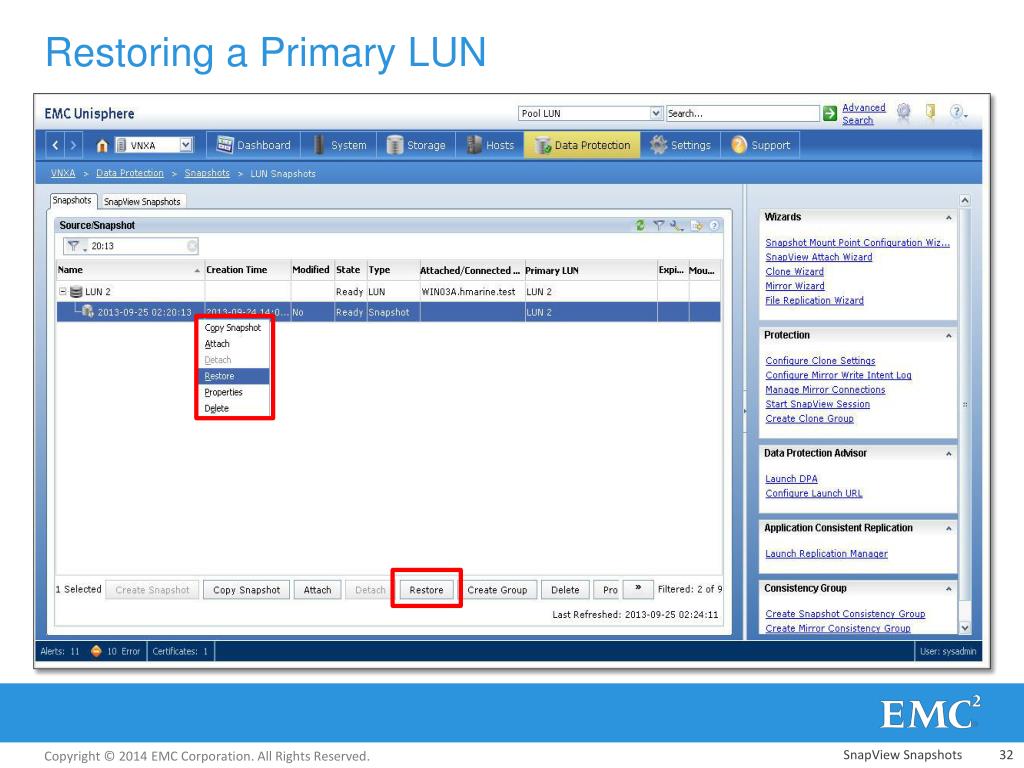Open the System menu
The width and height of the screenshot is (1024, 768).
[x=340, y=145]
